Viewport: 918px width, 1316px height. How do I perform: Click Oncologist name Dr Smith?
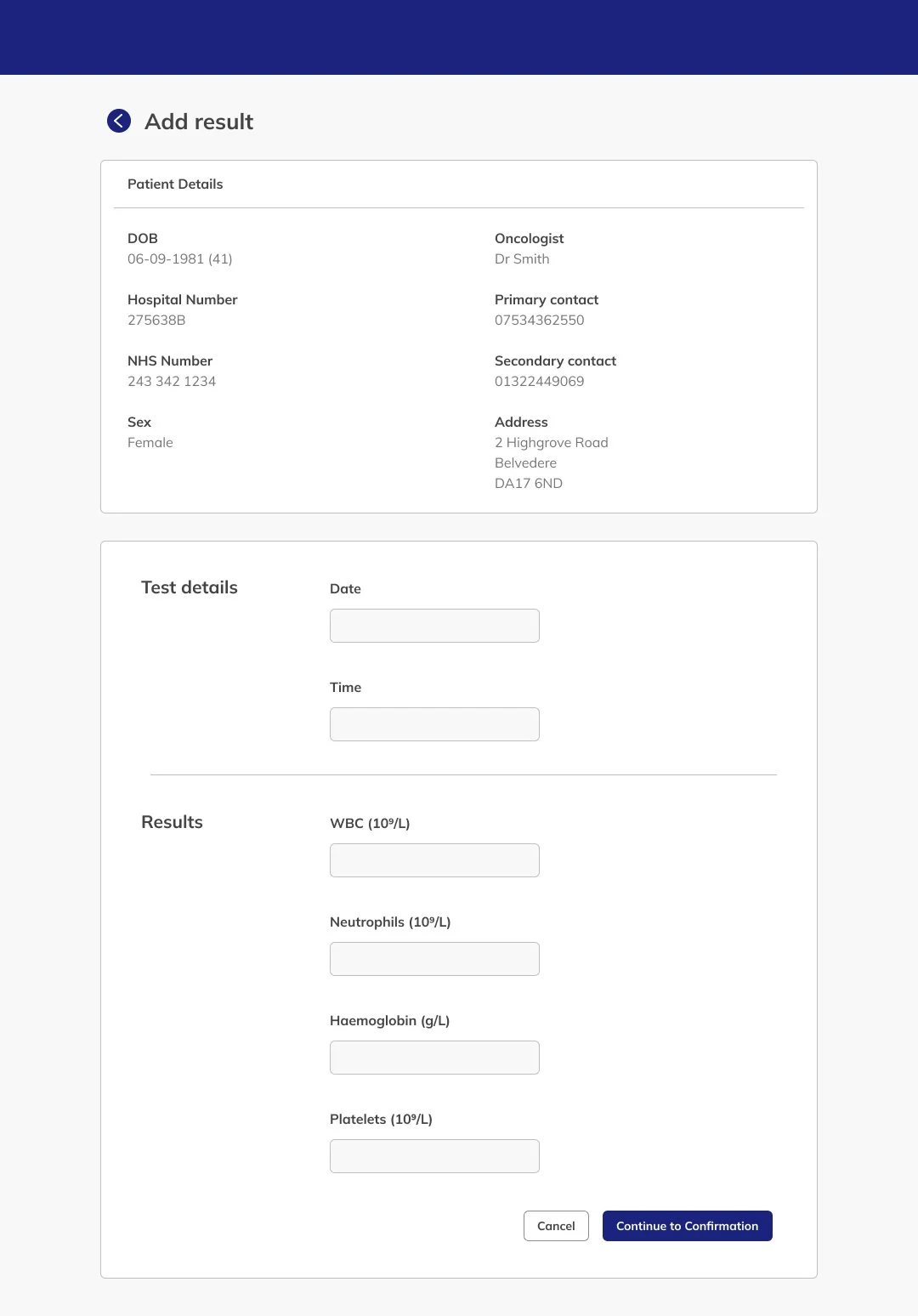pos(522,258)
